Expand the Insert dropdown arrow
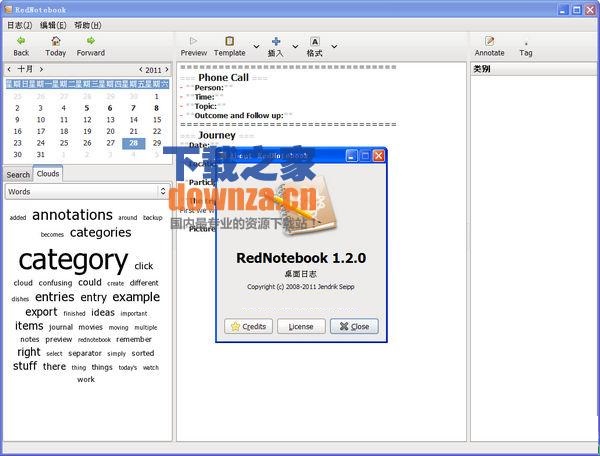Viewport: 600px width, 456px height. click(295, 46)
